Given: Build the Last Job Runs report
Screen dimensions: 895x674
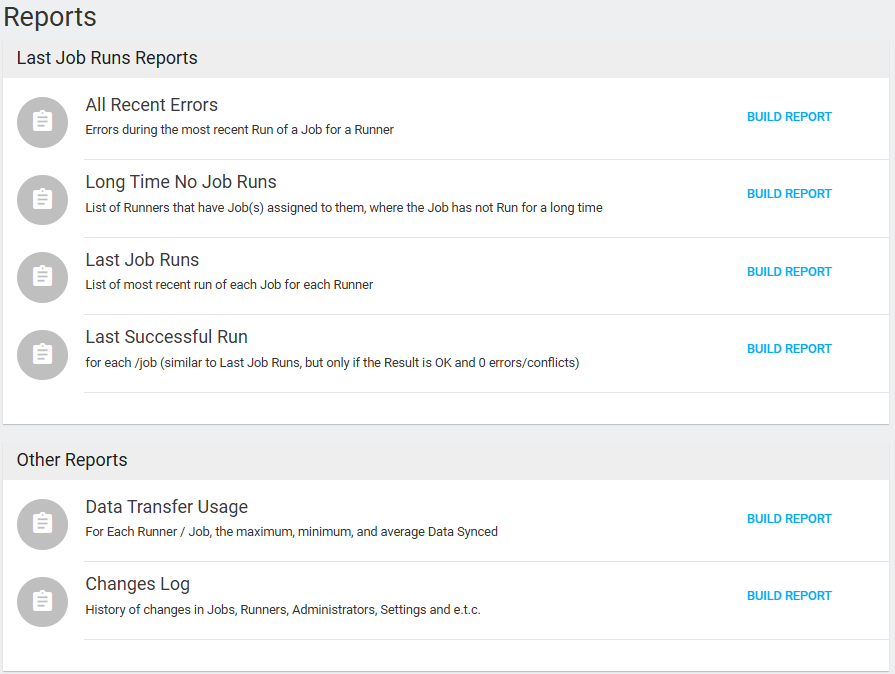Looking at the screenshot, I should click(789, 271).
